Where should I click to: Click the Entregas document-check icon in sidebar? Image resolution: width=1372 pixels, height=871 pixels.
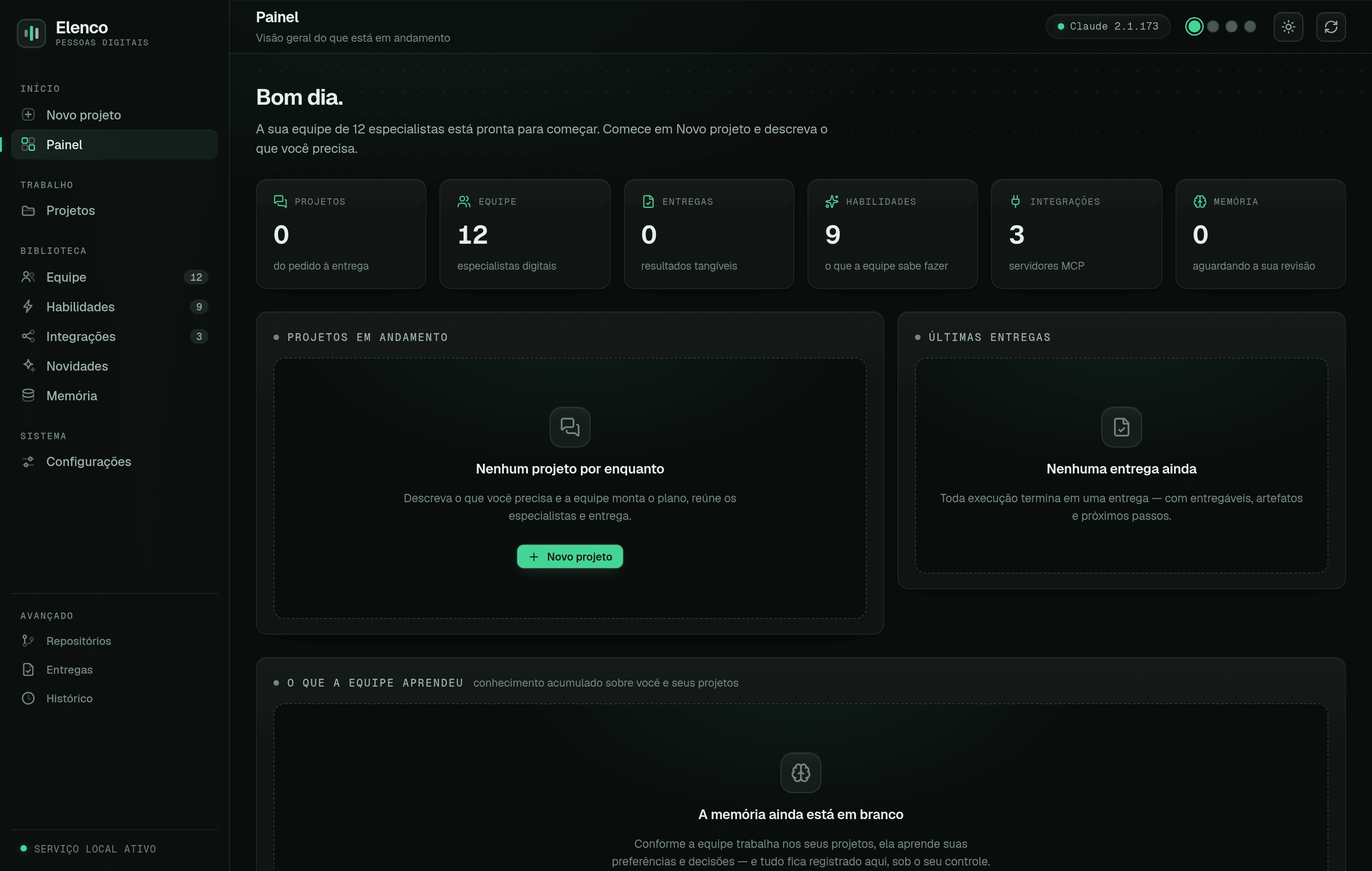point(28,669)
